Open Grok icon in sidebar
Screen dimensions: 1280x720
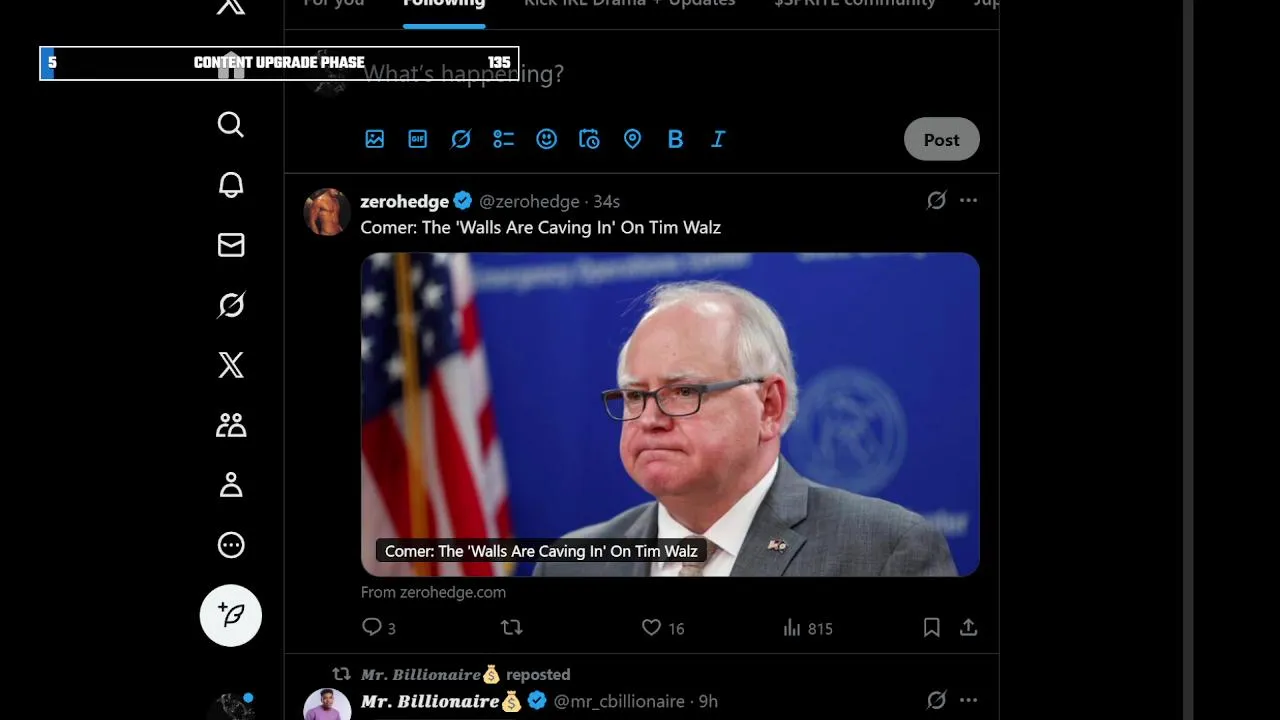point(231,305)
